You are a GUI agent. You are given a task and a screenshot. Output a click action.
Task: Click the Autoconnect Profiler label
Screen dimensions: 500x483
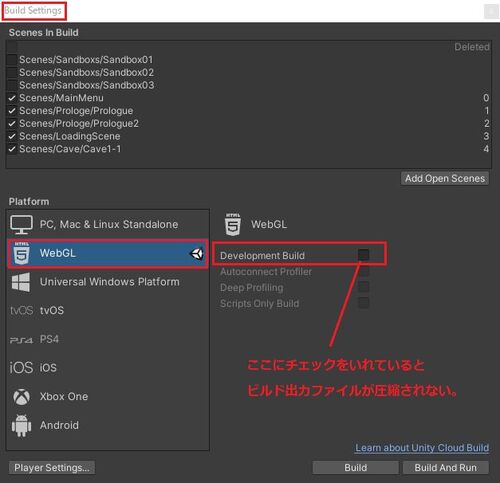pyautogui.click(x=266, y=272)
